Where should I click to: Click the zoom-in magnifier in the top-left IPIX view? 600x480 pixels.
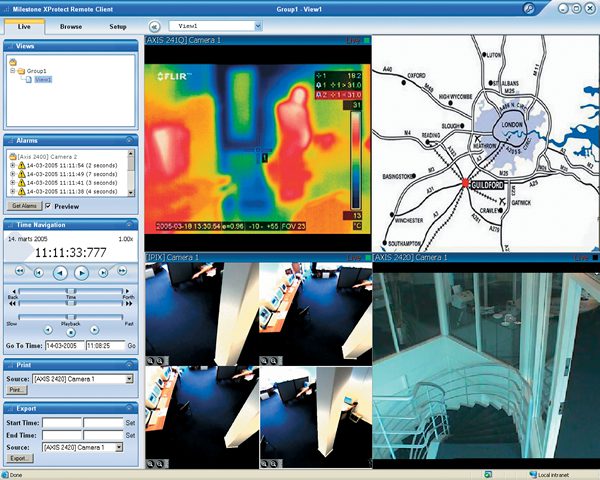tap(150, 361)
